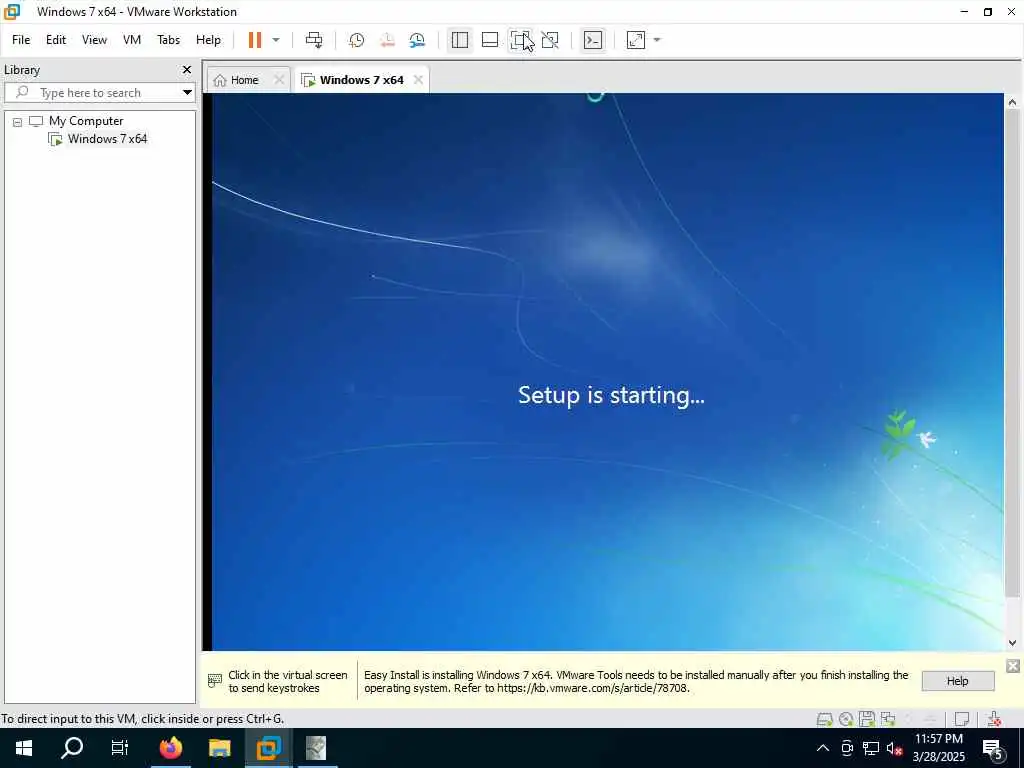The width and height of the screenshot is (1024, 768).
Task: Click the Library panel title
Action: [22, 70]
